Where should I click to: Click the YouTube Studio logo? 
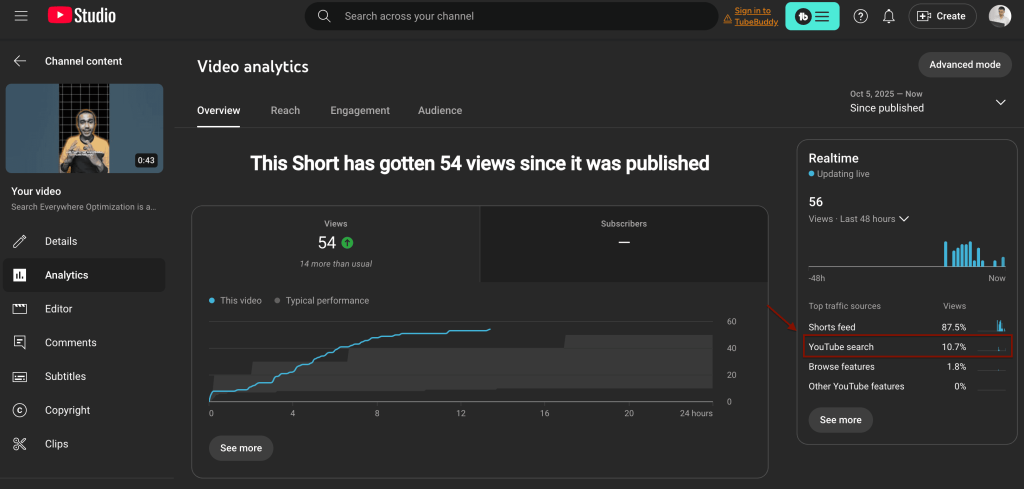click(x=82, y=16)
